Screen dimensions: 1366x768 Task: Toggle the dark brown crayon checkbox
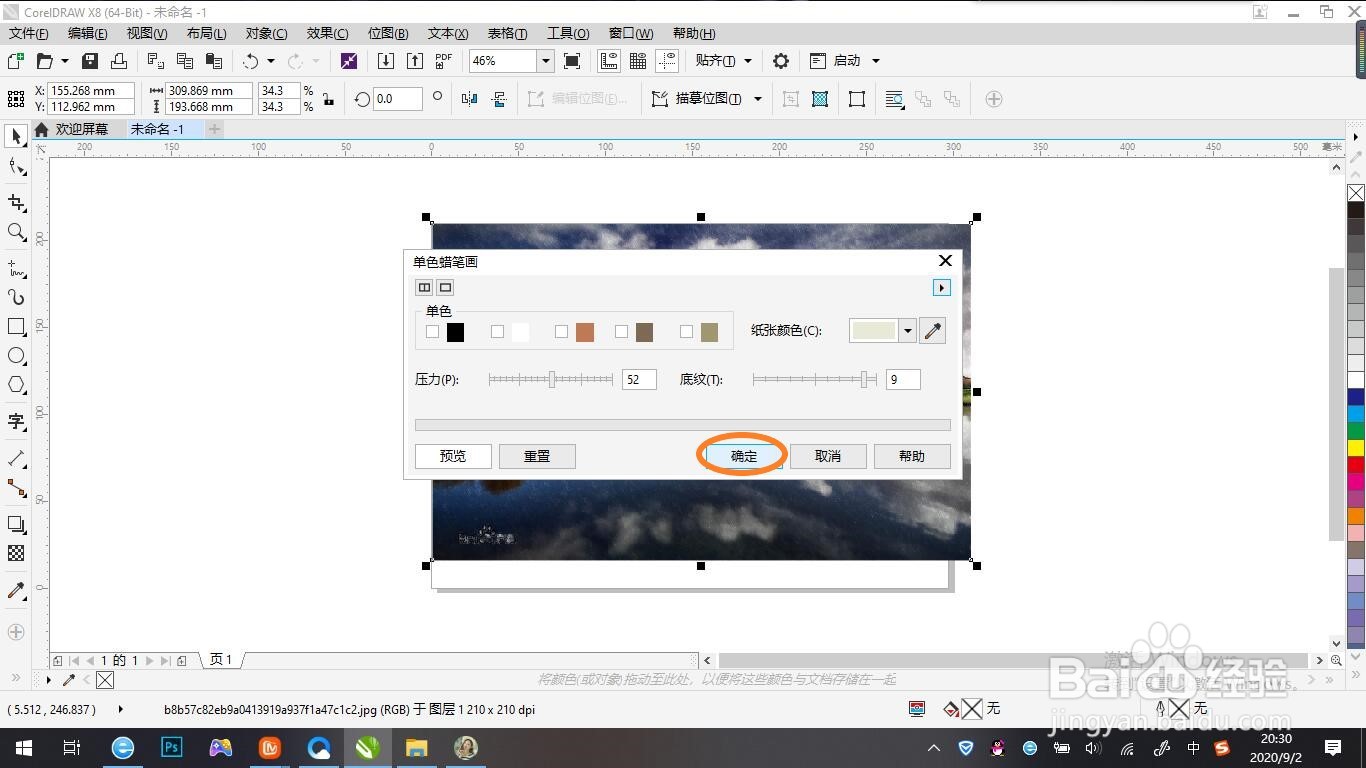pos(621,332)
